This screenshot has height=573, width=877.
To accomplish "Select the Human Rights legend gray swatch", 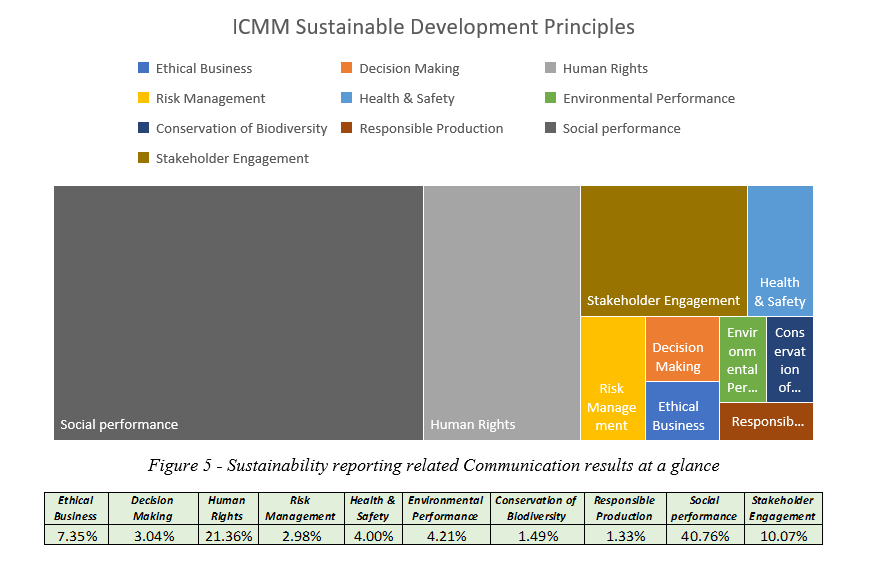I will (x=551, y=69).
